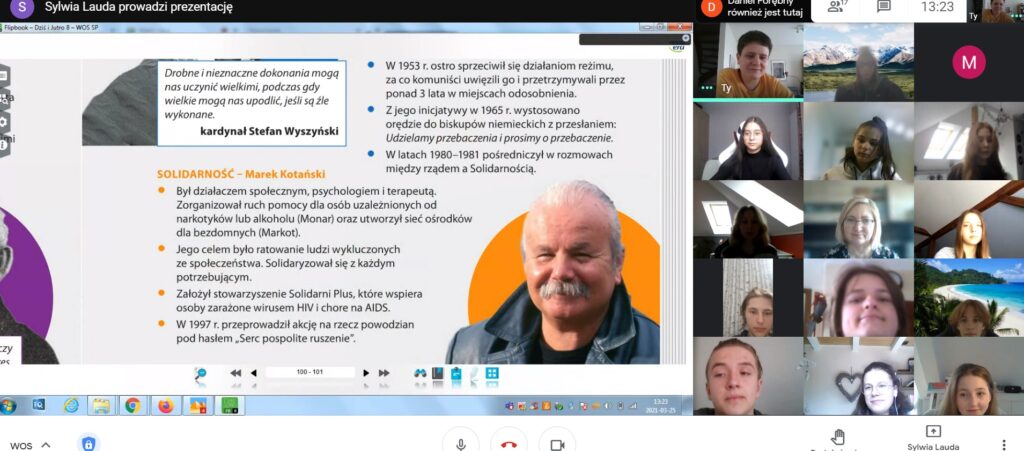Open the flipbook clipboard notes icon
The height and width of the screenshot is (451, 1024).
[x=456, y=373]
